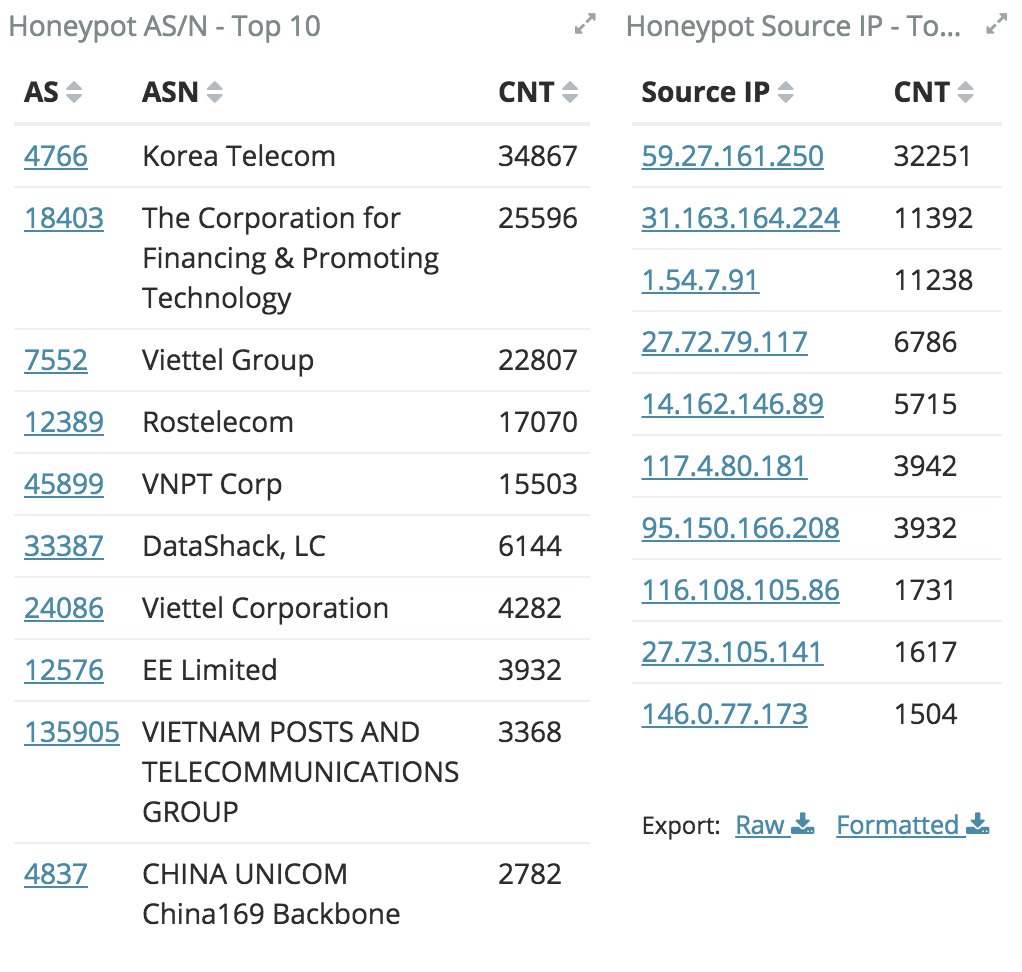
Task: Open AS link 24086
Action: tap(64, 608)
